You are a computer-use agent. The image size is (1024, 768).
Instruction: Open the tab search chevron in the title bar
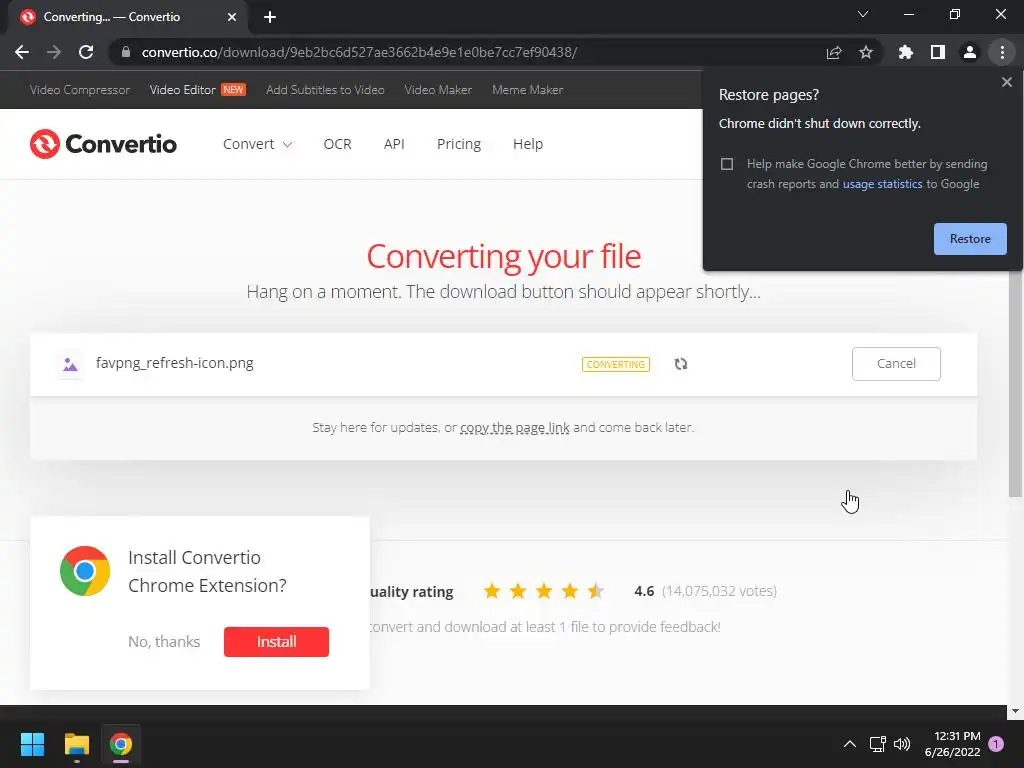point(863,14)
